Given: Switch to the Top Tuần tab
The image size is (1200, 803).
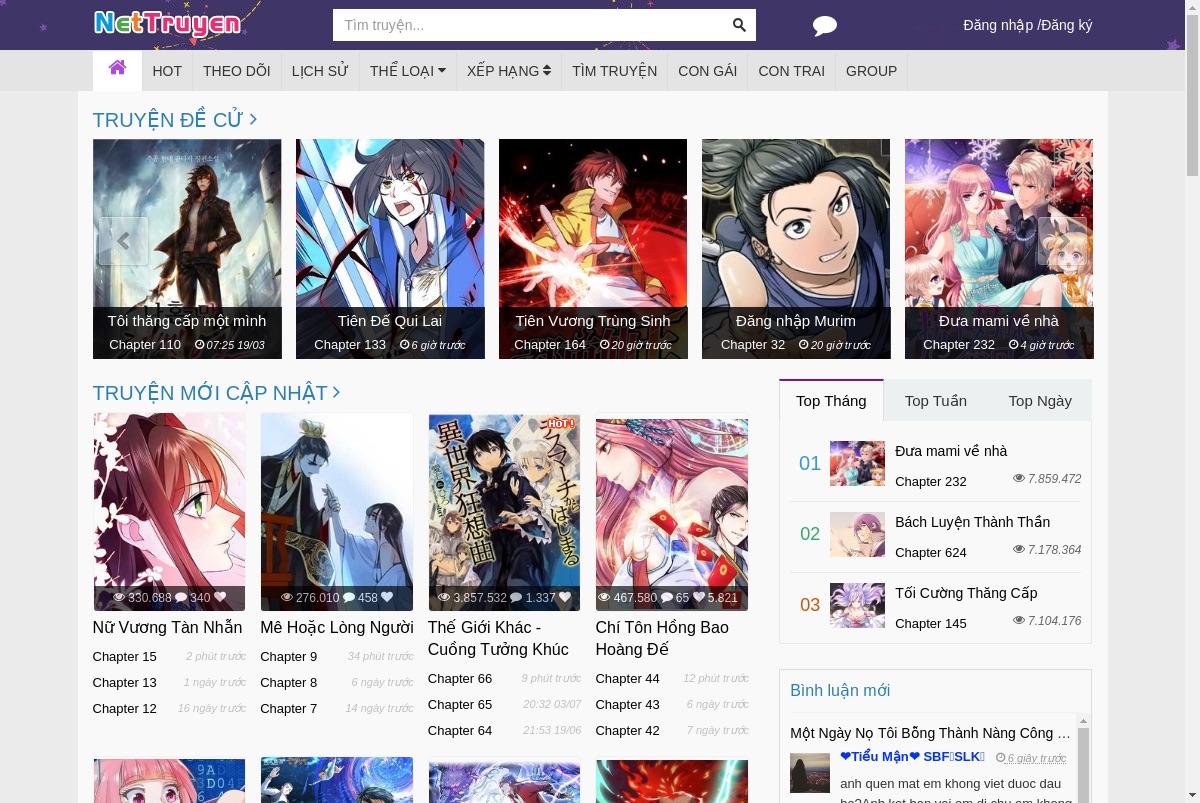Looking at the screenshot, I should pos(936,401).
